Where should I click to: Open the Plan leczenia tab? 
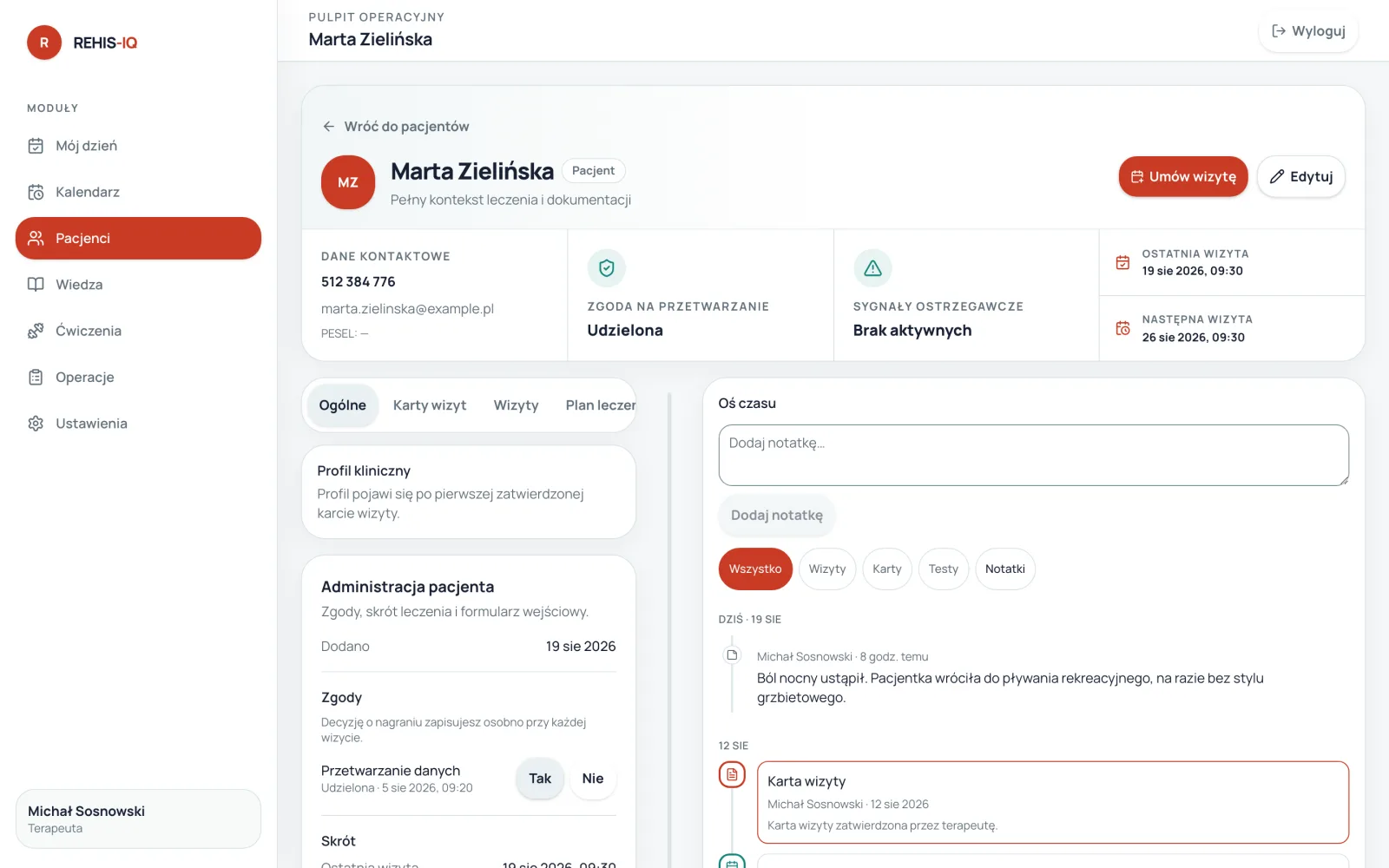coord(601,405)
